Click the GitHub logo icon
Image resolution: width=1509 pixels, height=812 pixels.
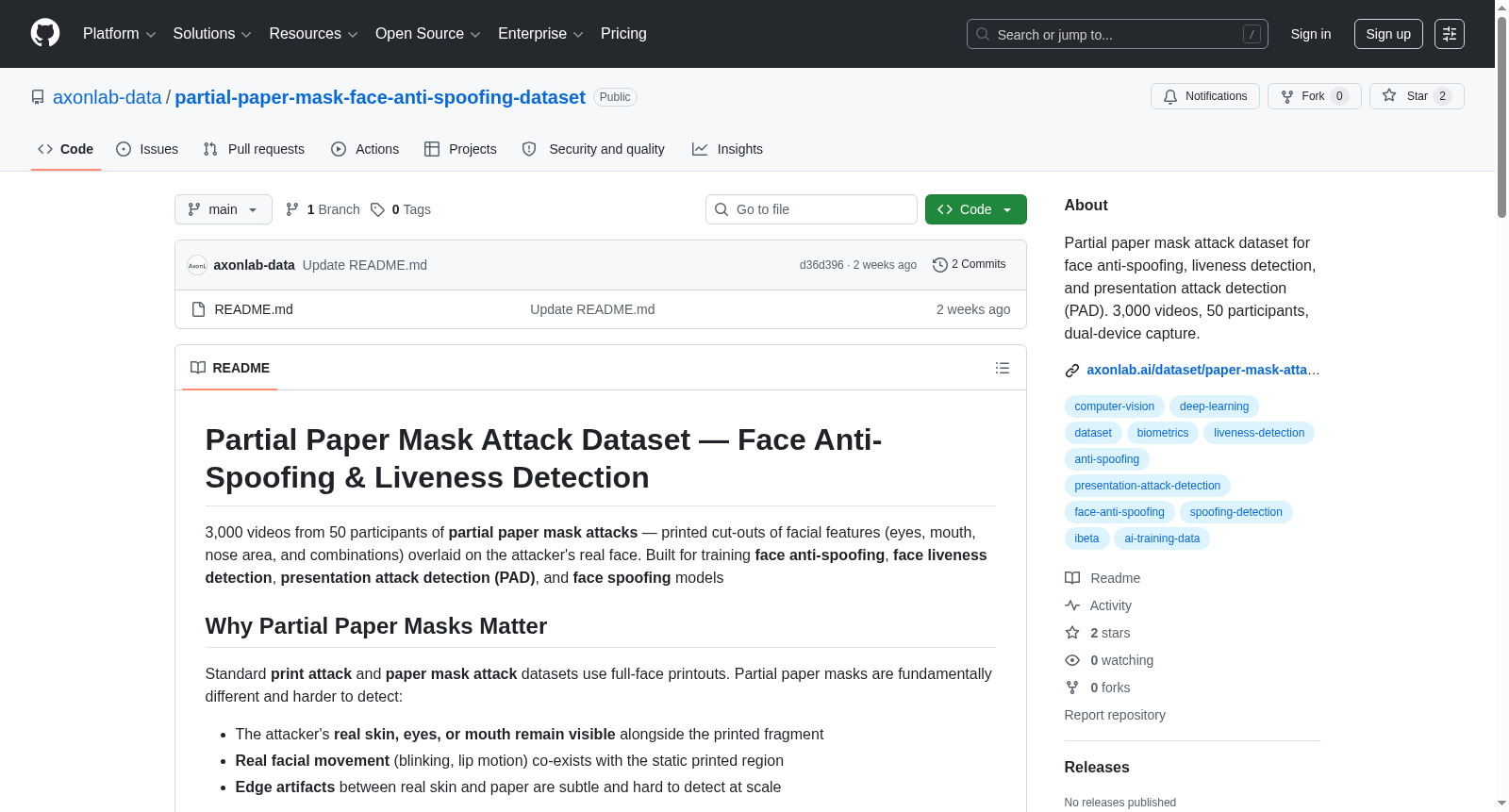point(45,33)
